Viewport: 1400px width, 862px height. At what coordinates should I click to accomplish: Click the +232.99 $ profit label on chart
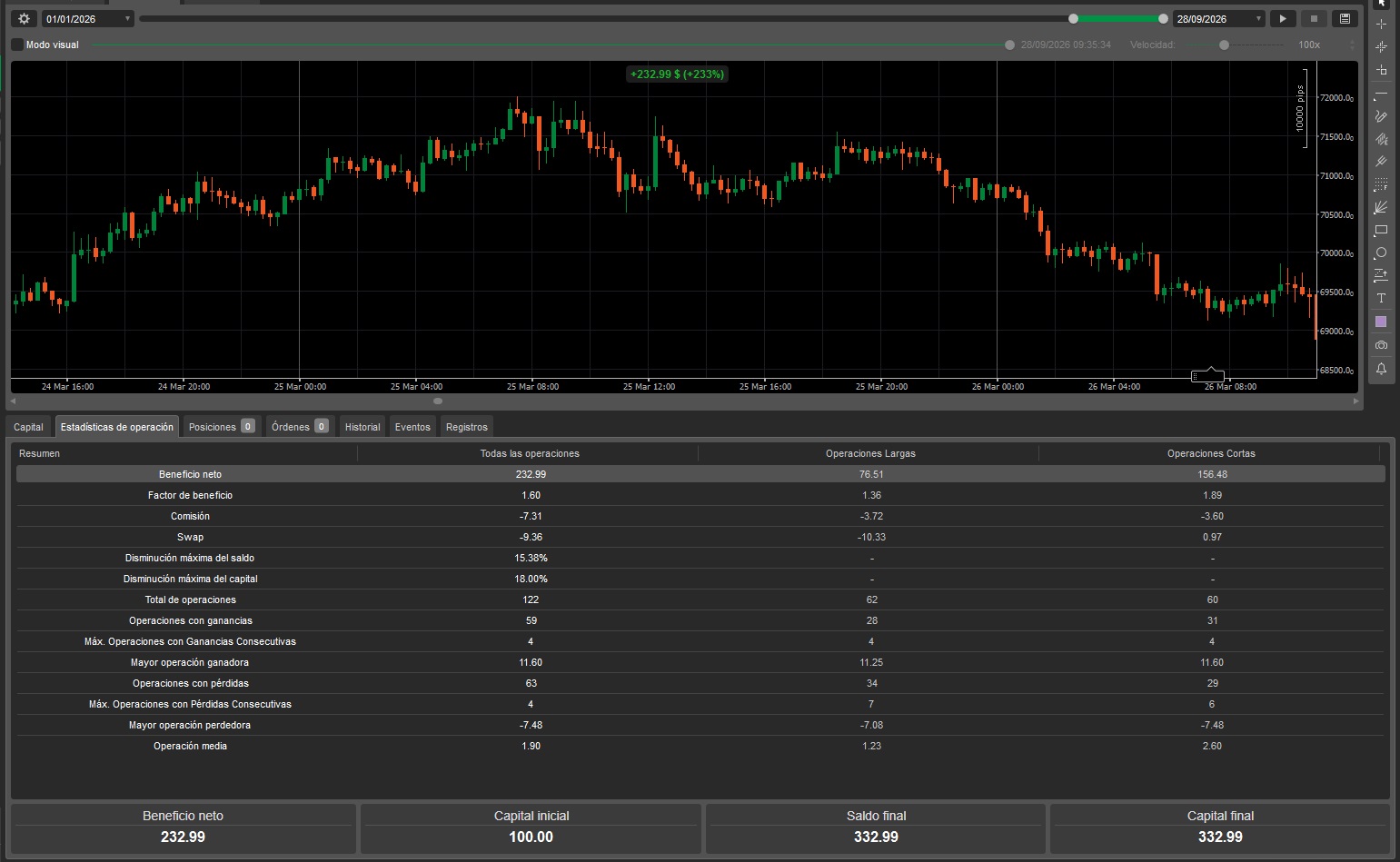tap(677, 74)
